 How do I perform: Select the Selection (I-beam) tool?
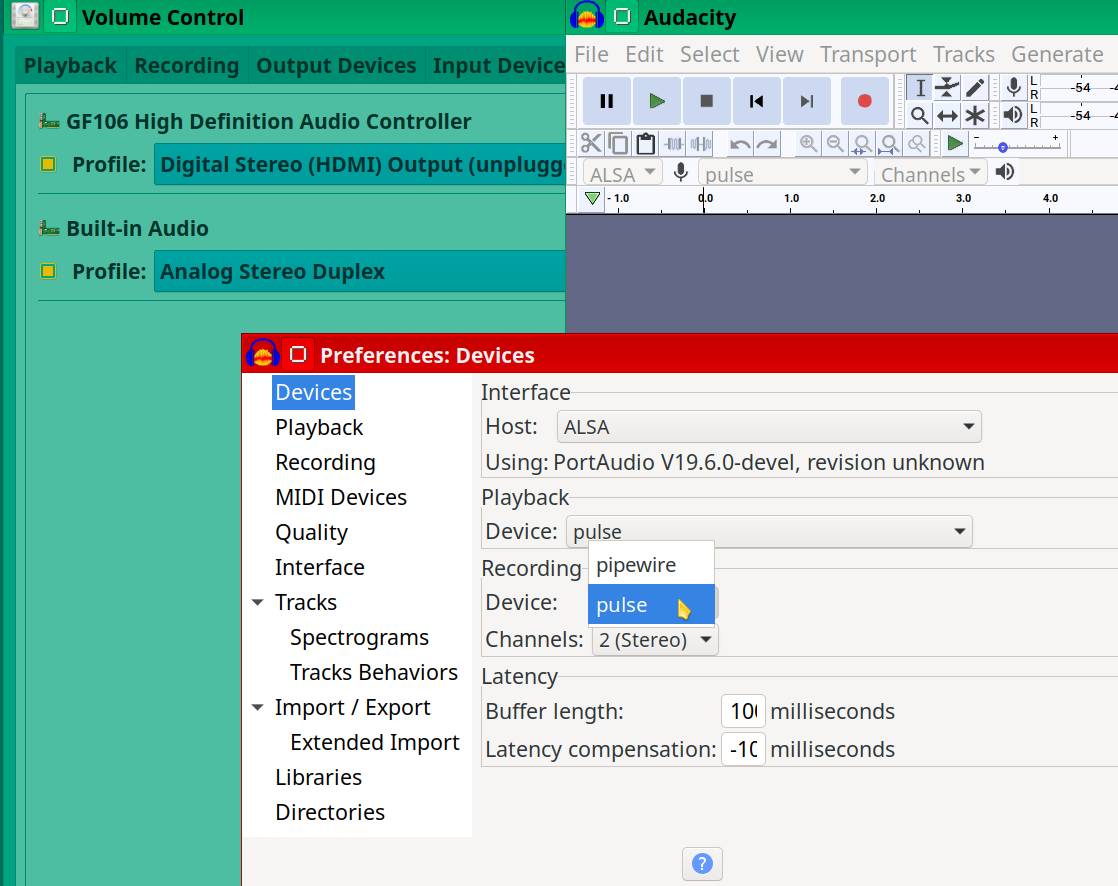pyautogui.click(x=920, y=88)
